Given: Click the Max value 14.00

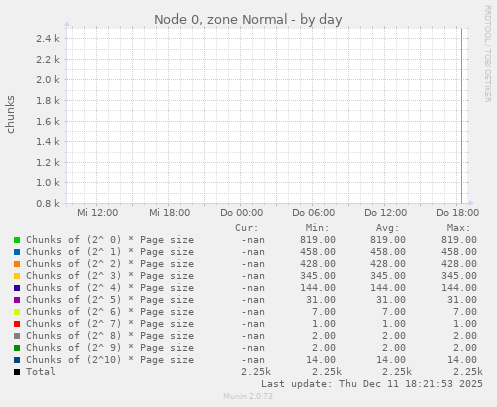Looking at the screenshot, I should pyautogui.click(x=462, y=360).
